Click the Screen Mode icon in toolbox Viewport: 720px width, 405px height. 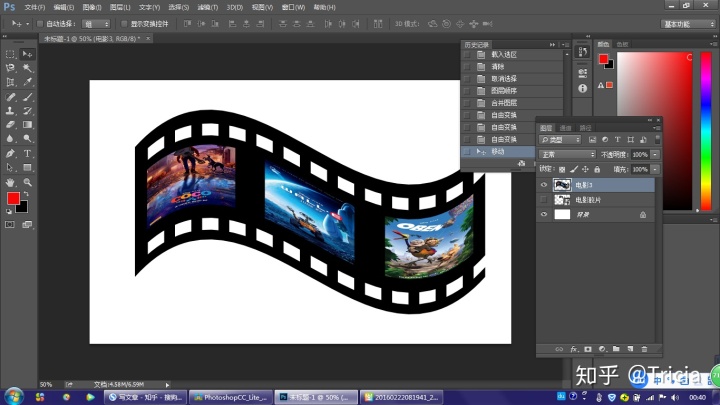(x=28, y=225)
